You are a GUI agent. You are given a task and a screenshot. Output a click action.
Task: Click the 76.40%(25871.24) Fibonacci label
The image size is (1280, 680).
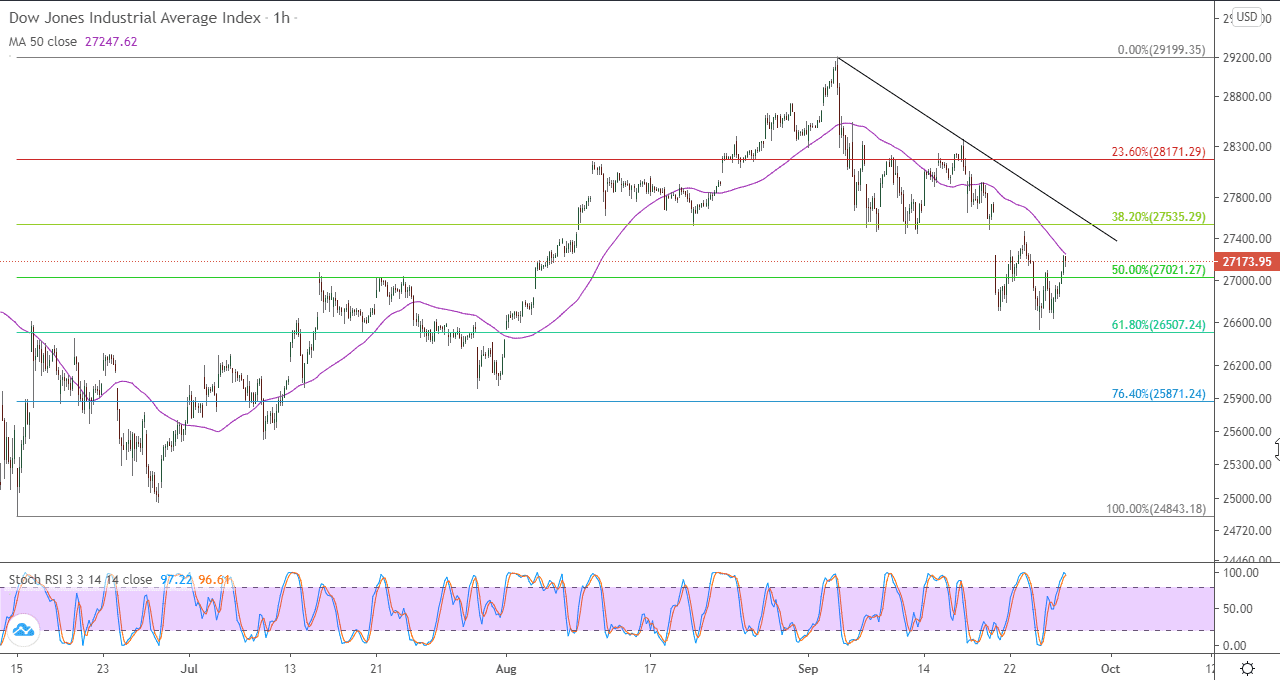click(1159, 394)
